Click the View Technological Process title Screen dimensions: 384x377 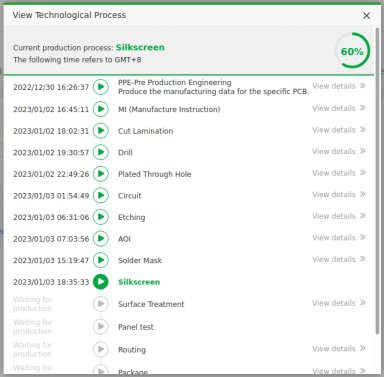tap(69, 15)
